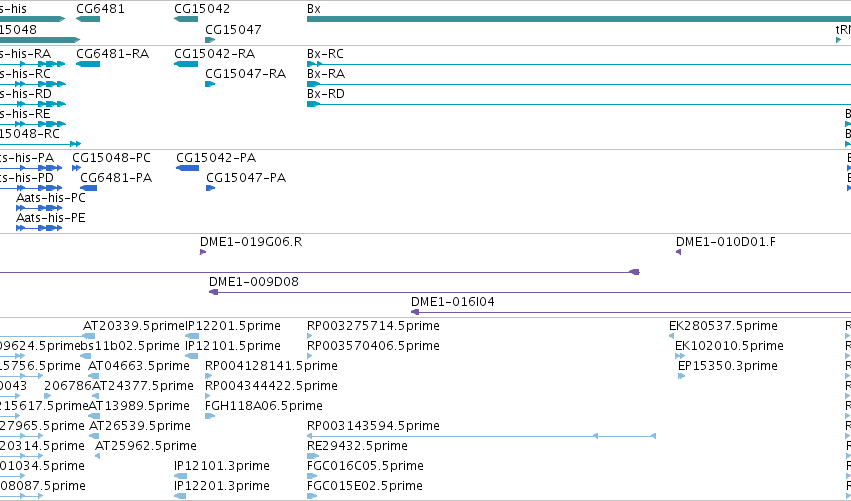Click the RP003143594.5prime alignment line

481,436
